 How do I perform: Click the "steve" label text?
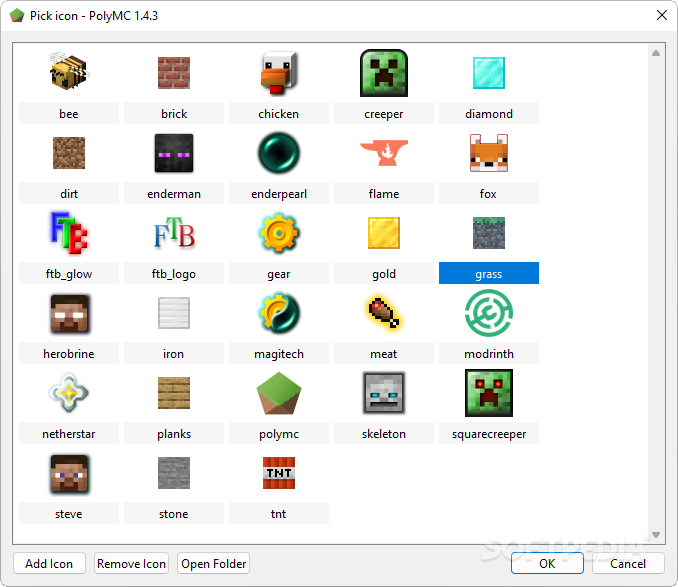click(69, 514)
